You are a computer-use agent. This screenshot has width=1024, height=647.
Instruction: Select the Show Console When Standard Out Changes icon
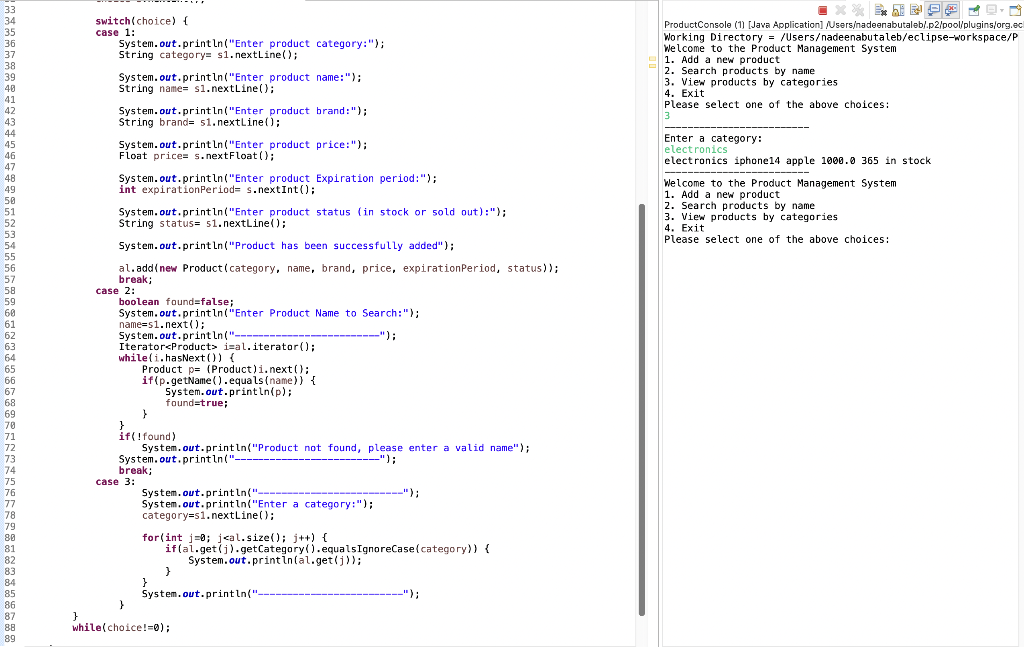932,9
